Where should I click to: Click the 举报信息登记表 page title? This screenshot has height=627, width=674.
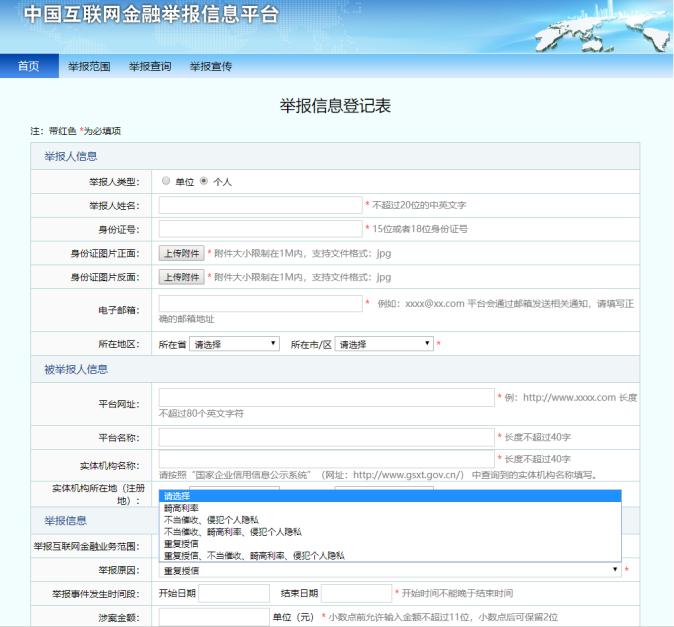click(x=335, y=106)
